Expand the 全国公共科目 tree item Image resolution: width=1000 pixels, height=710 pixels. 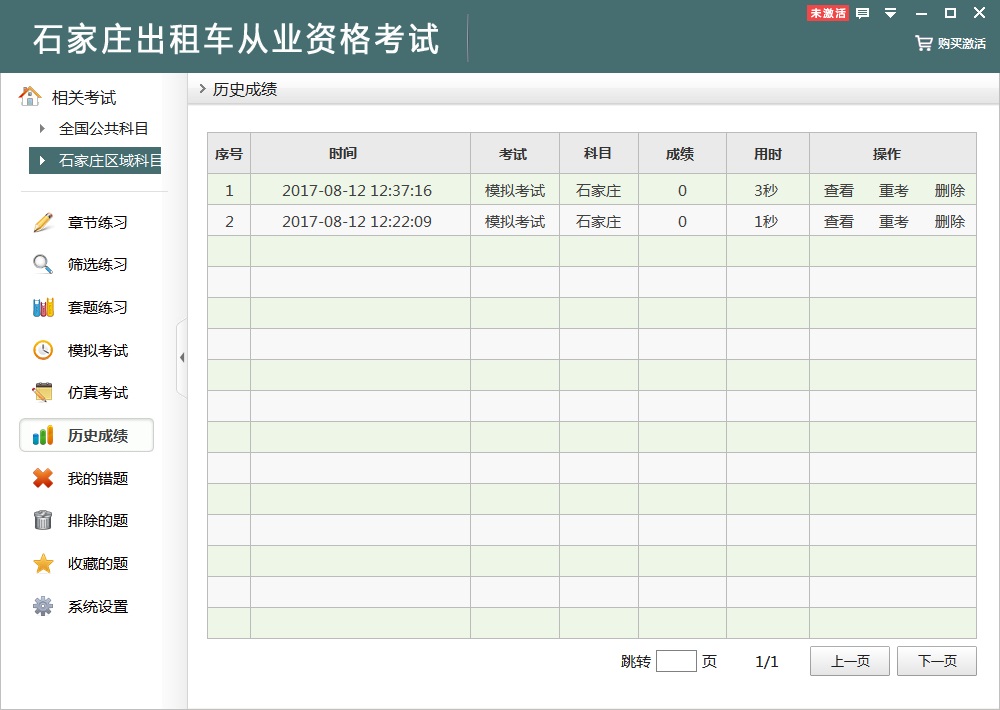[x=42, y=128]
